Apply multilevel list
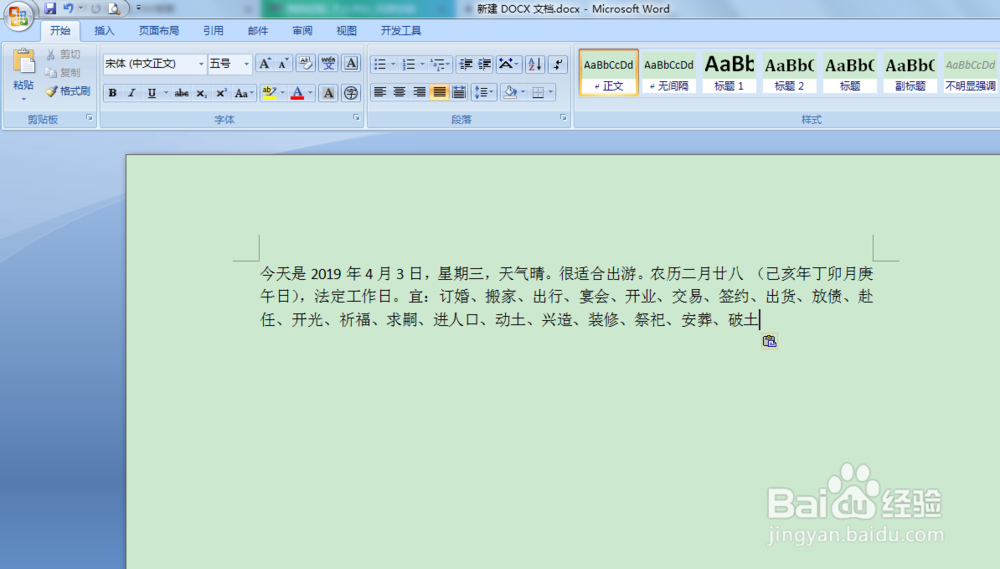This screenshot has width=1000, height=569. click(x=440, y=64)
